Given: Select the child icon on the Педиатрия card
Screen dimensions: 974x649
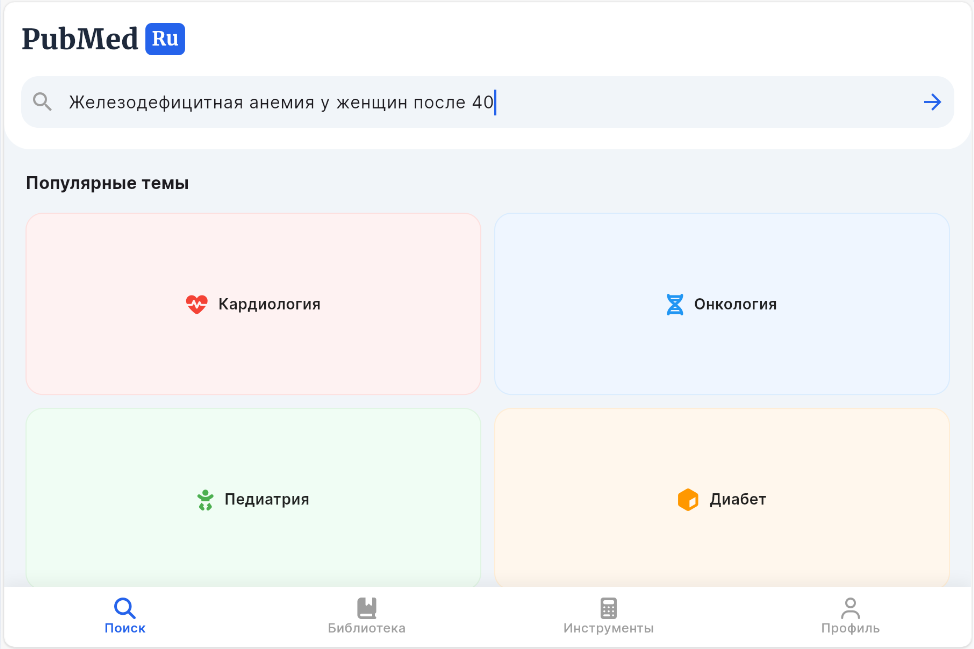Looking at the screenshot, I should [205, 498].
